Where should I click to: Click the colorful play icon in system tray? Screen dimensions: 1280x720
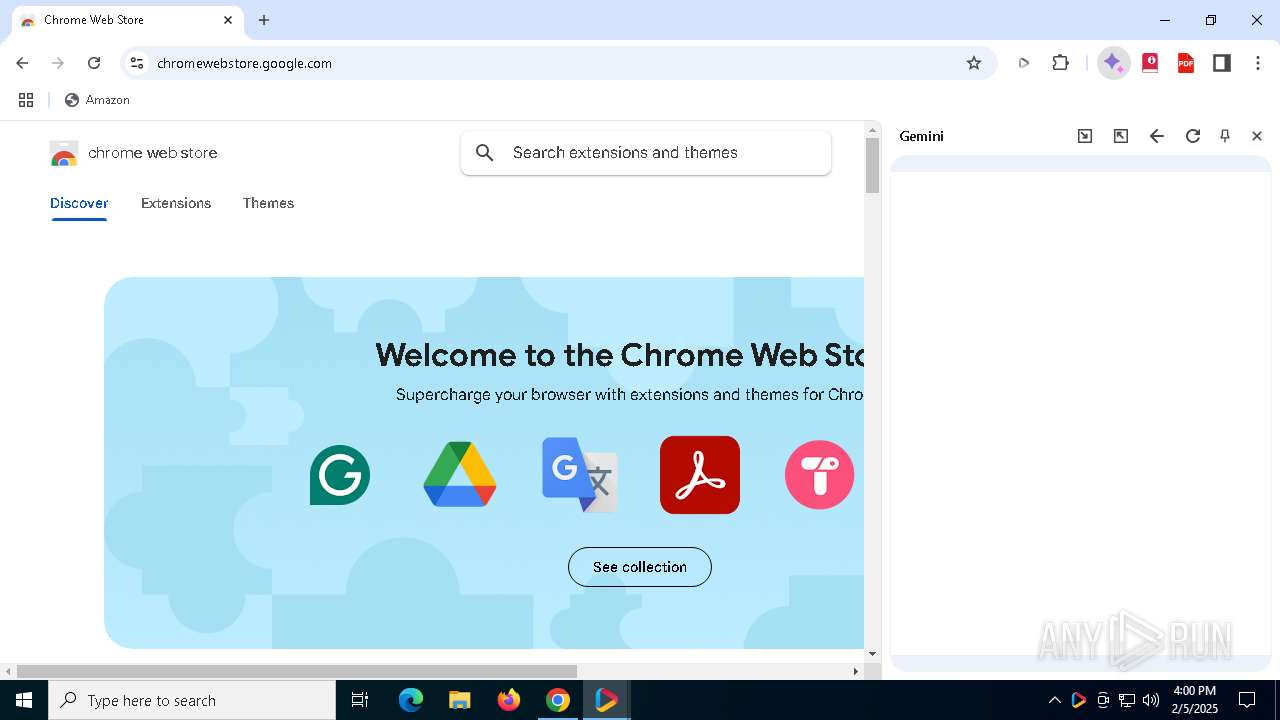1078,700
